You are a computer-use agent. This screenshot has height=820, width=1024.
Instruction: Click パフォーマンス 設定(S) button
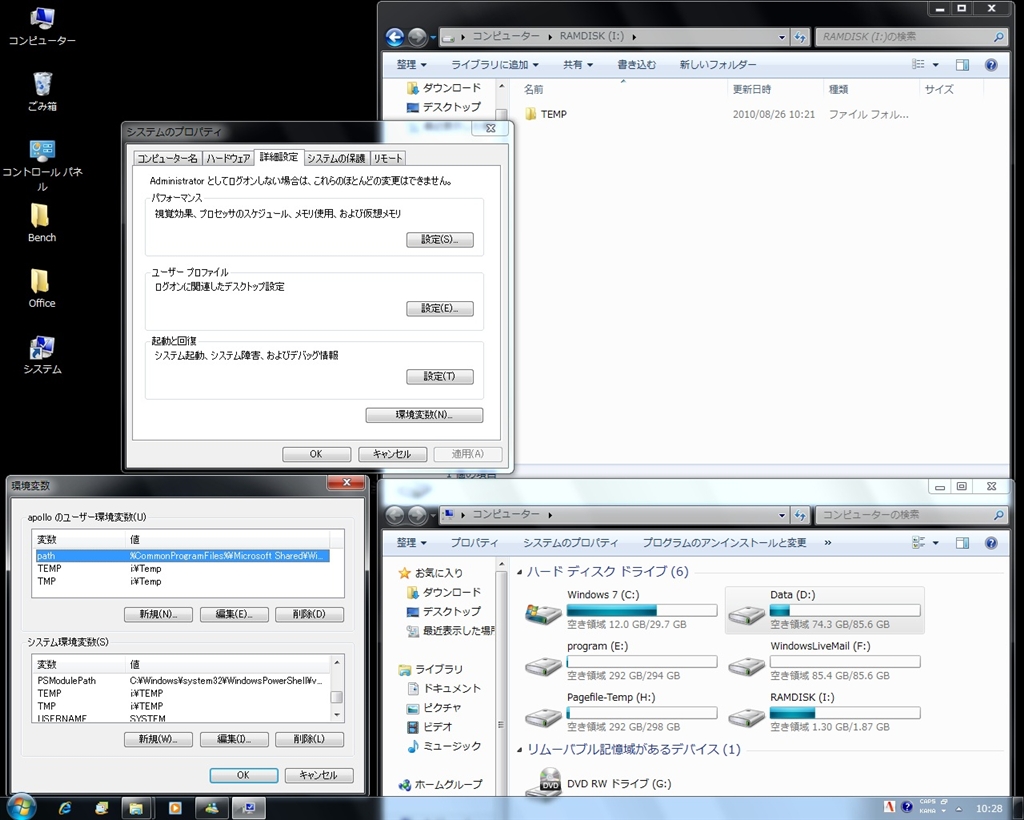pos(440,240)
